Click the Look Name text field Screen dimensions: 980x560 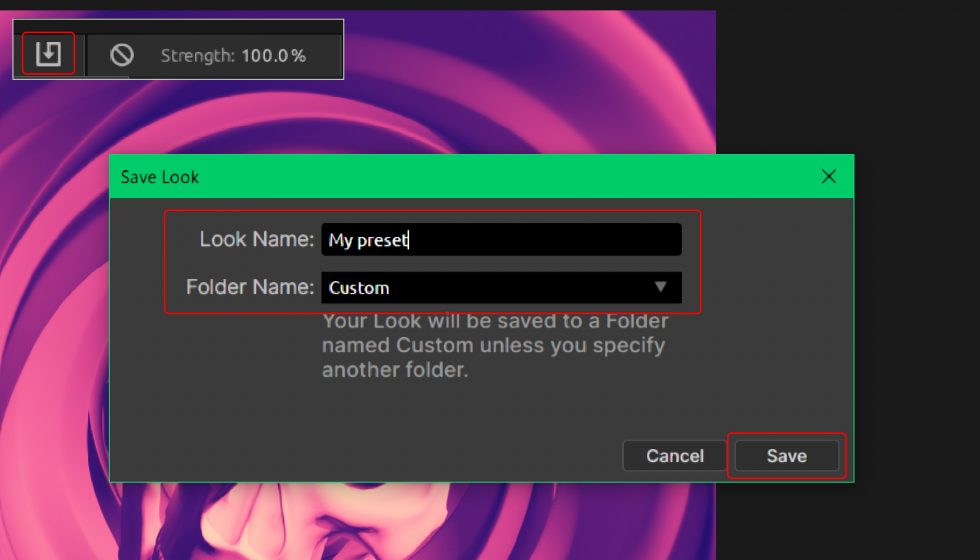(501, 239)
